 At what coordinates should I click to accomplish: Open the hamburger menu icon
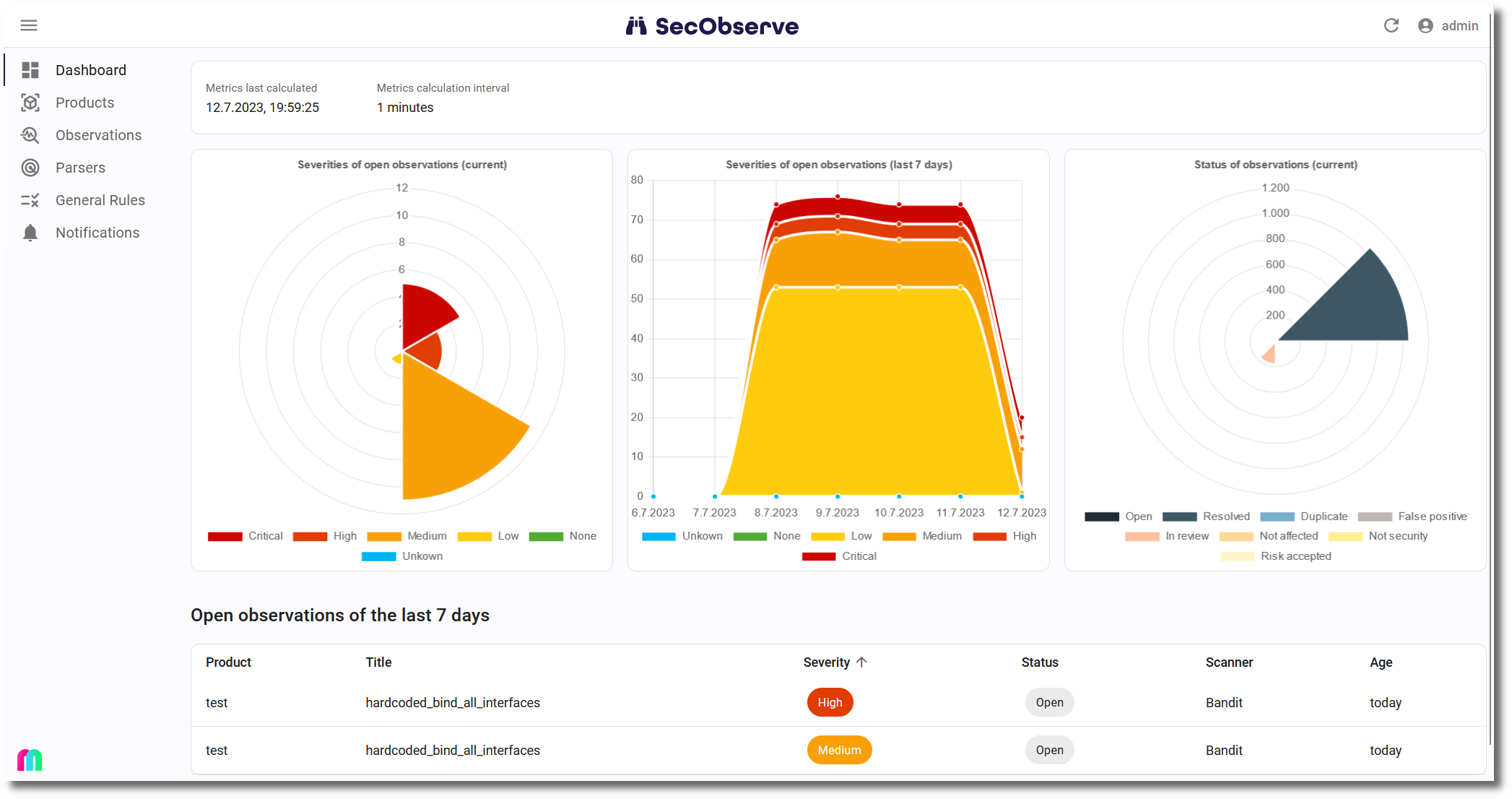tap(29, 26)
